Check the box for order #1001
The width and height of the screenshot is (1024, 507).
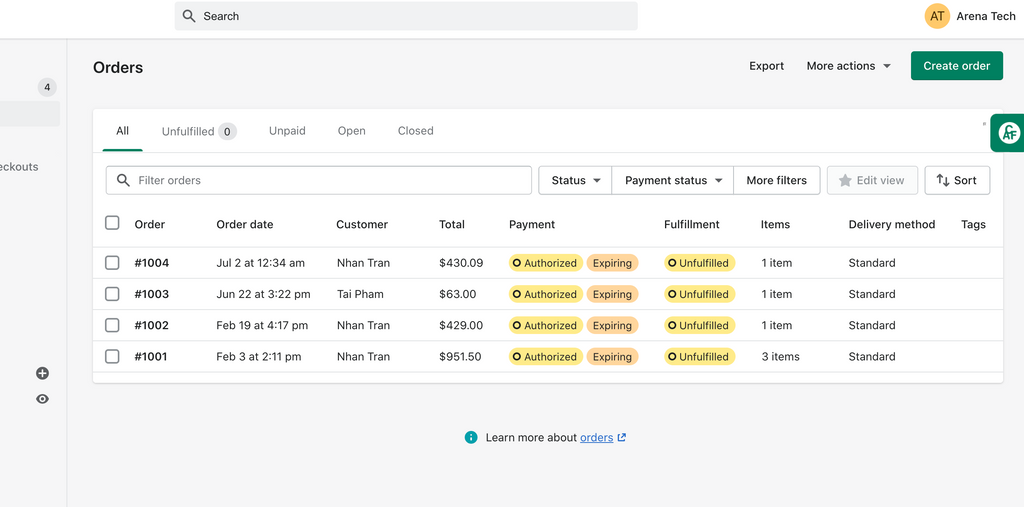coord(112,356)
